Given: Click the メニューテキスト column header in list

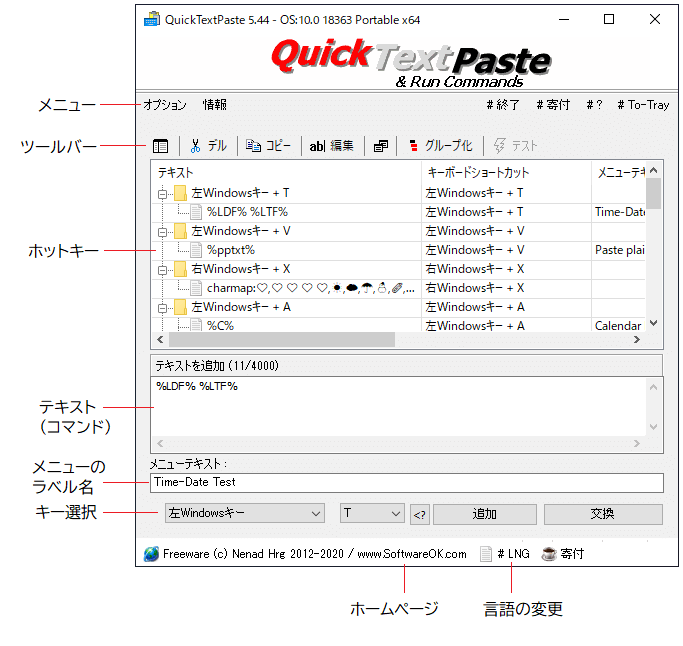Looking at the screenshot, I should (x=619, y=172).
